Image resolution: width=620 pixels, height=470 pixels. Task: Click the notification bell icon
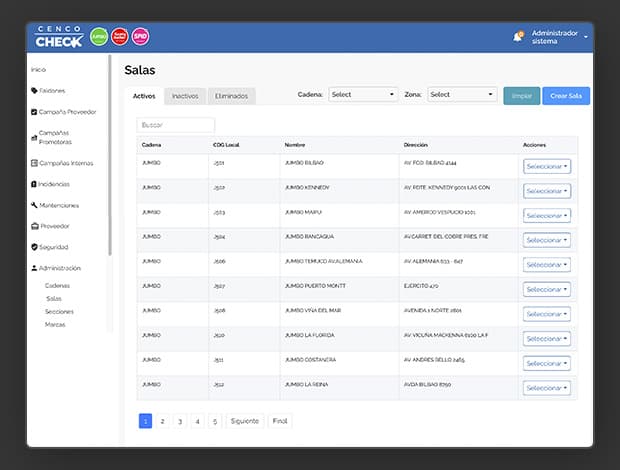[x=518, y=37]
